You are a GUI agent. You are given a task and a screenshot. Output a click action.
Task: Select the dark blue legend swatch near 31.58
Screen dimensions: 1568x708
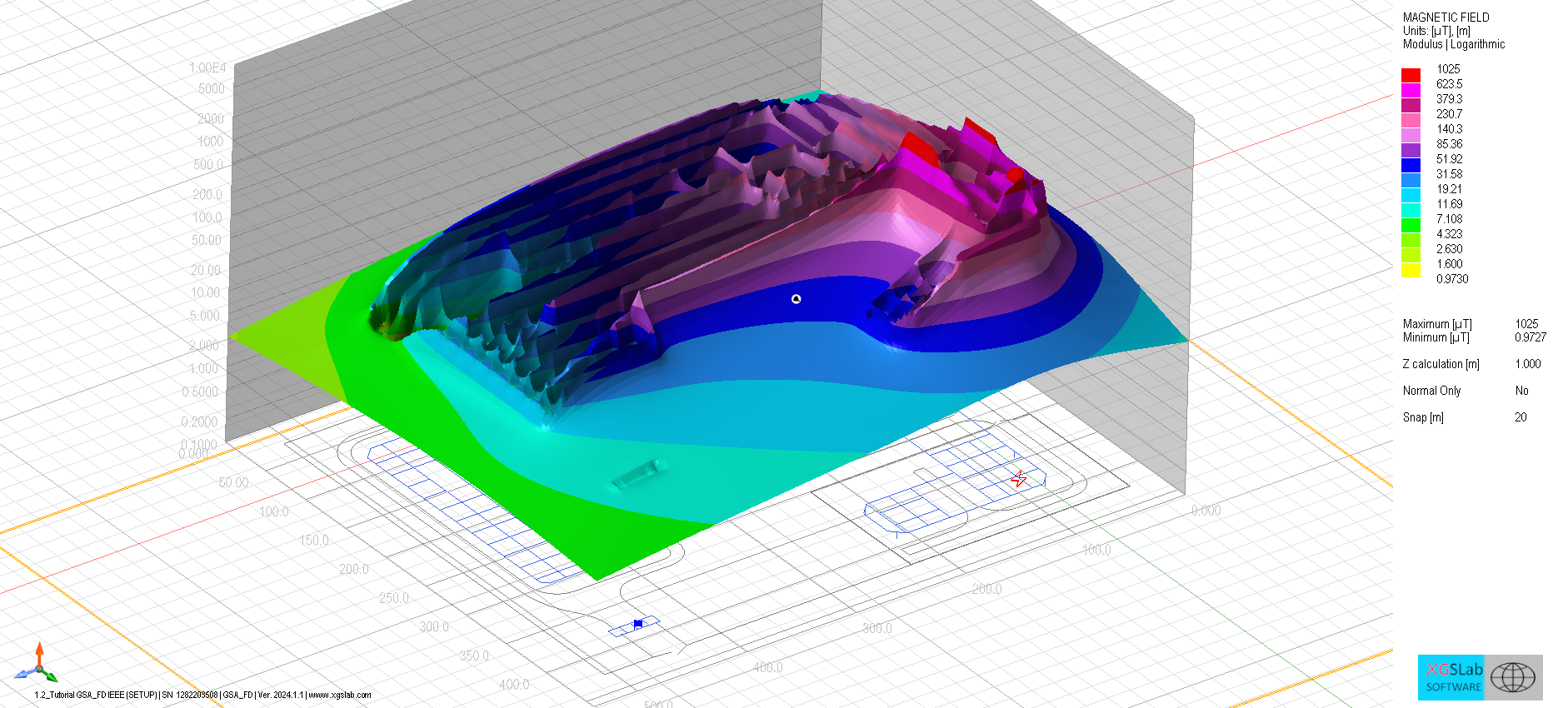(x=1411, y=165)
